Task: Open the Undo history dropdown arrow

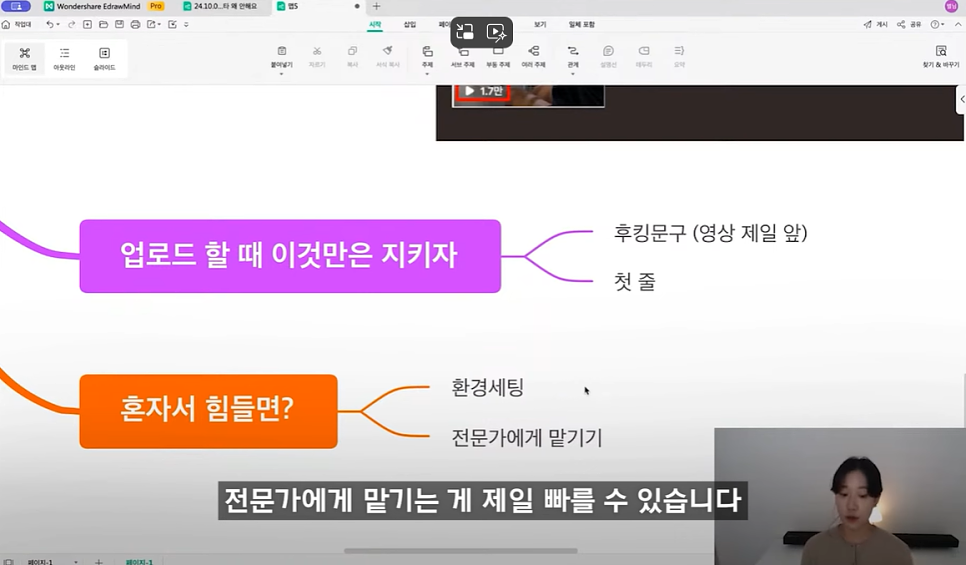Action: (x=58, y=25)
